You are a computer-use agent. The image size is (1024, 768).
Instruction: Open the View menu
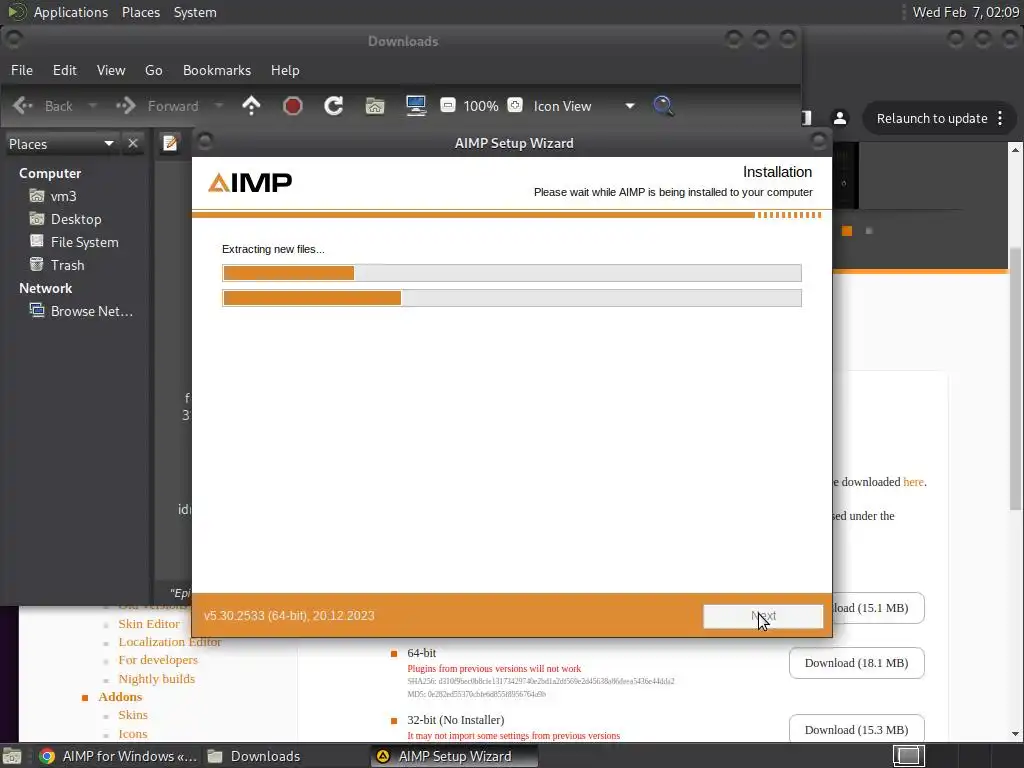point(111,70)
